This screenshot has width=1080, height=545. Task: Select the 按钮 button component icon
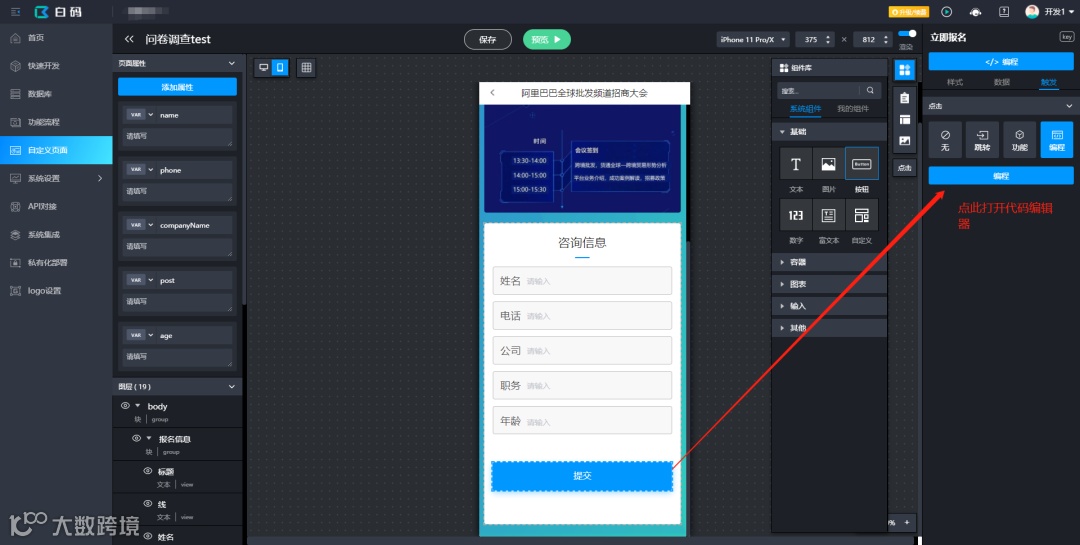point(862,164)
